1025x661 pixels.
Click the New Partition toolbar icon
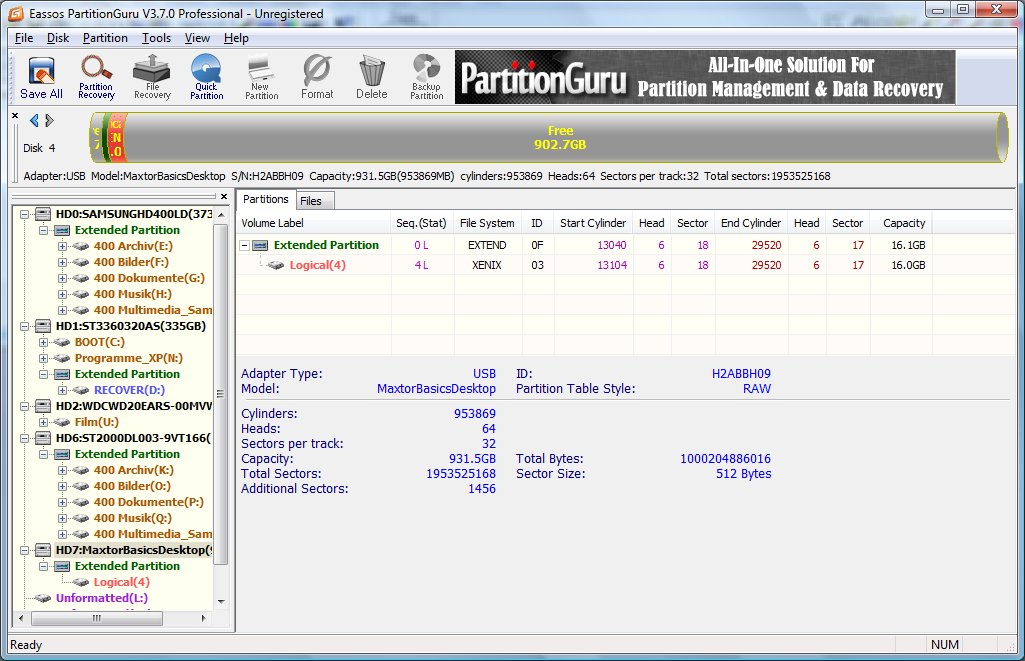(261, 77)
